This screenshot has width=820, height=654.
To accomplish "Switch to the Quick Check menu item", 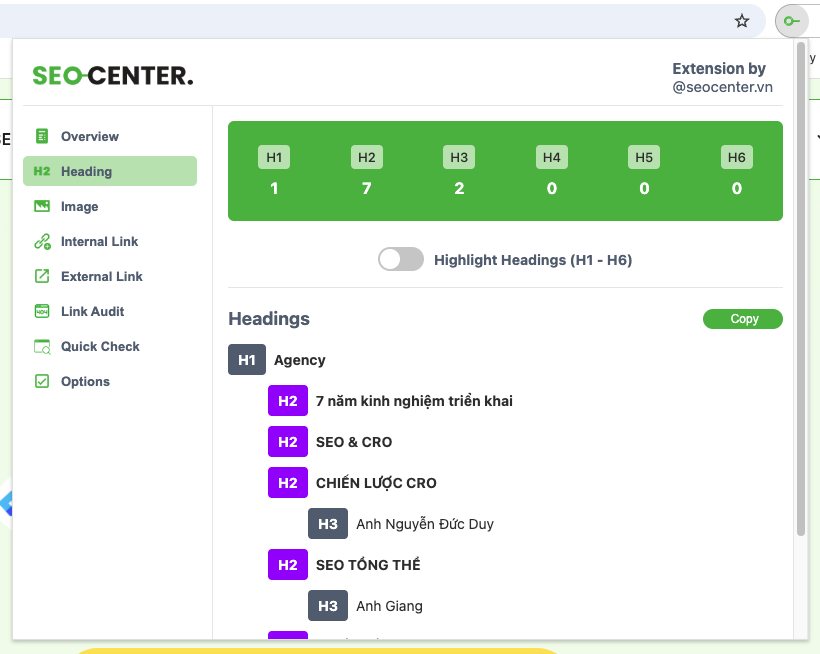I will pyautogui.click(x=100, y=346).
